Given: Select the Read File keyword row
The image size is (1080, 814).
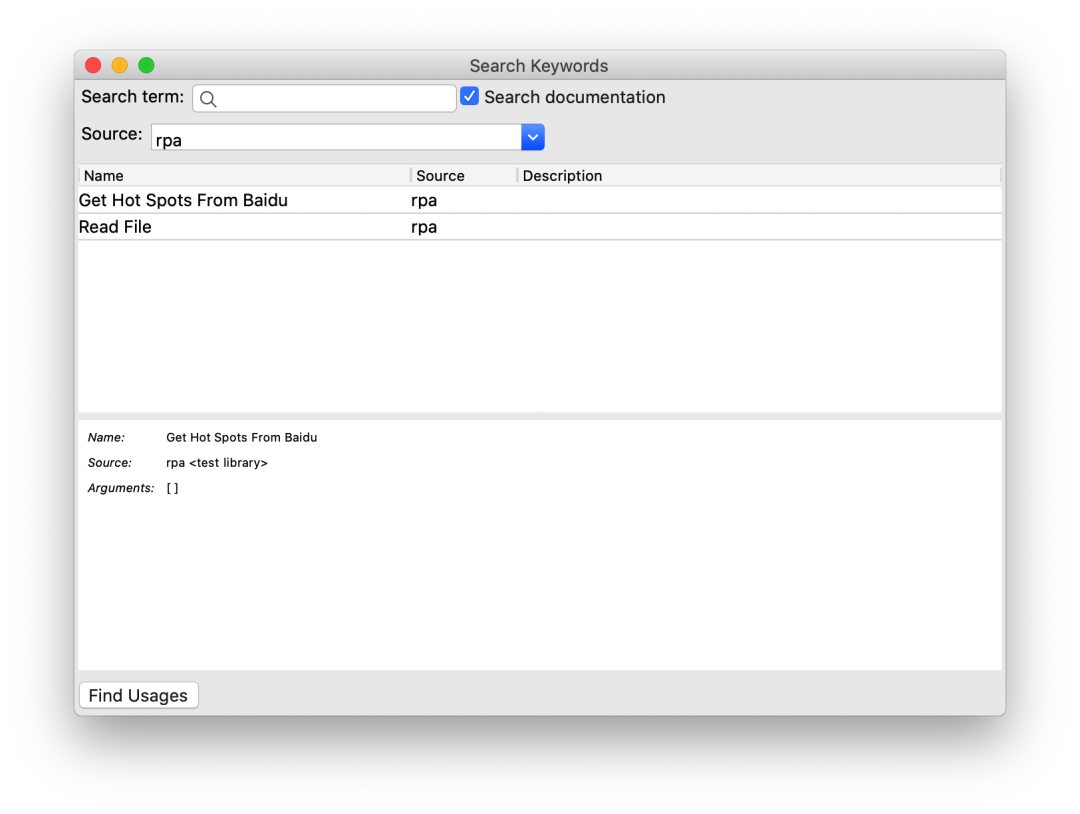Looking at the screenshot, I should (x=539, y=227).
